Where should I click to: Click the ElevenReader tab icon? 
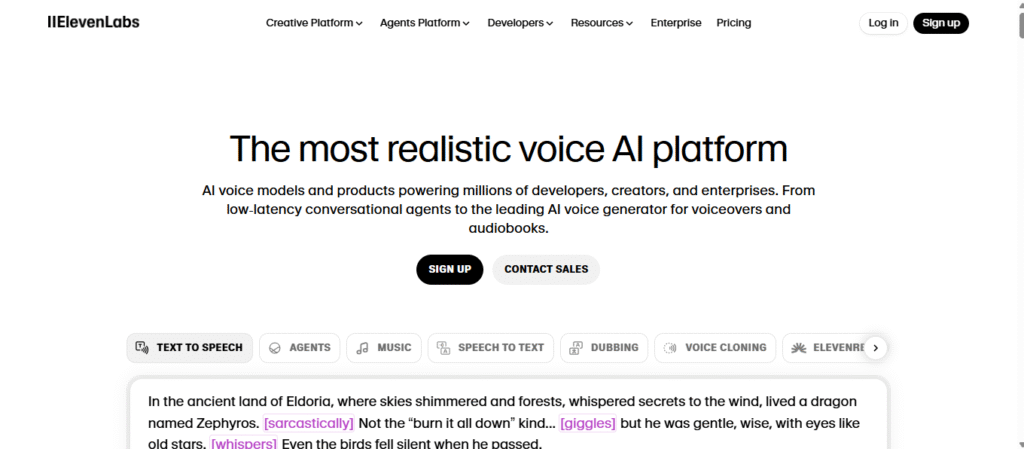798,348
